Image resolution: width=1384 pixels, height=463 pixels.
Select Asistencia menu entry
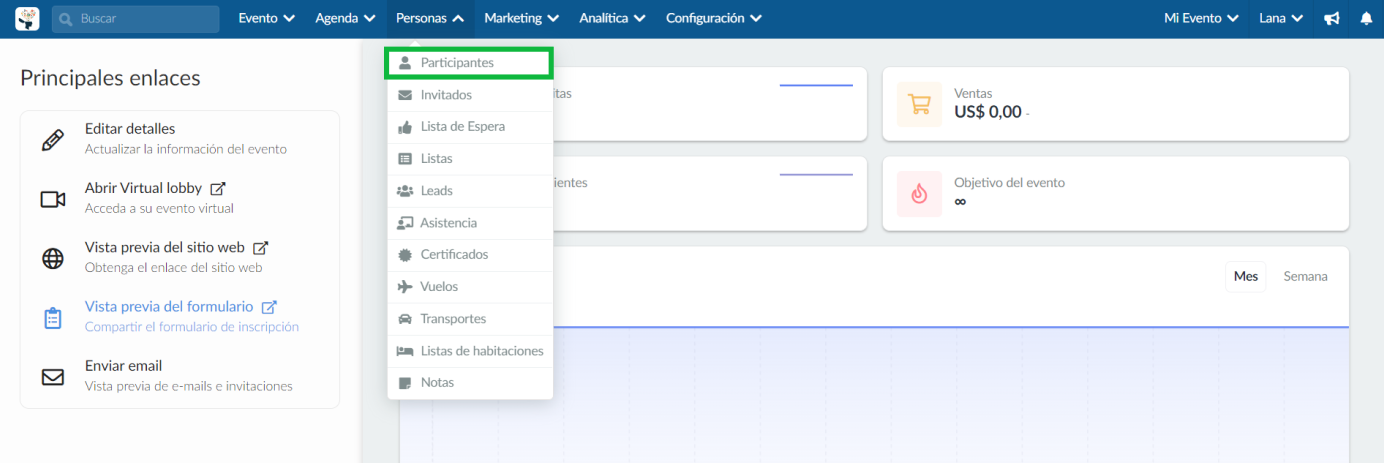click(x=470, y=223)
